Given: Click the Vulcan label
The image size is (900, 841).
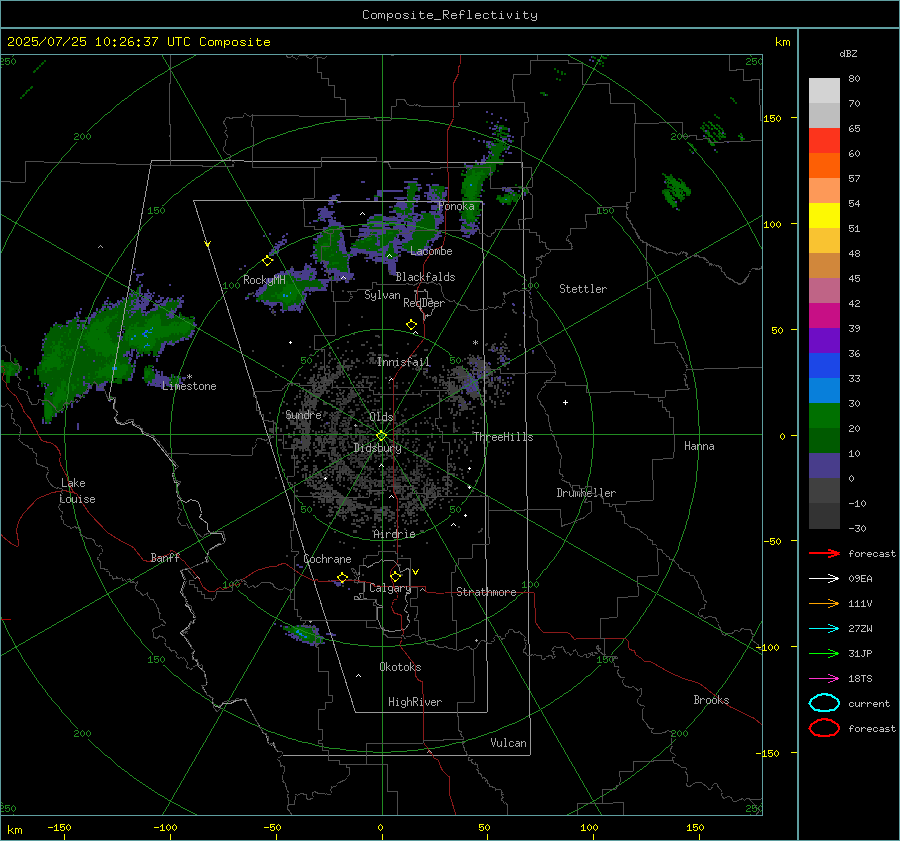Looking at the screenshot, I should (x=508, y=743).
